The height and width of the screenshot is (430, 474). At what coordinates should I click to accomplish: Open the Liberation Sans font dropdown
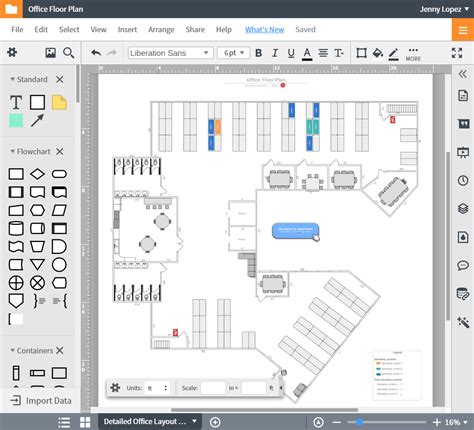point(171,53)
